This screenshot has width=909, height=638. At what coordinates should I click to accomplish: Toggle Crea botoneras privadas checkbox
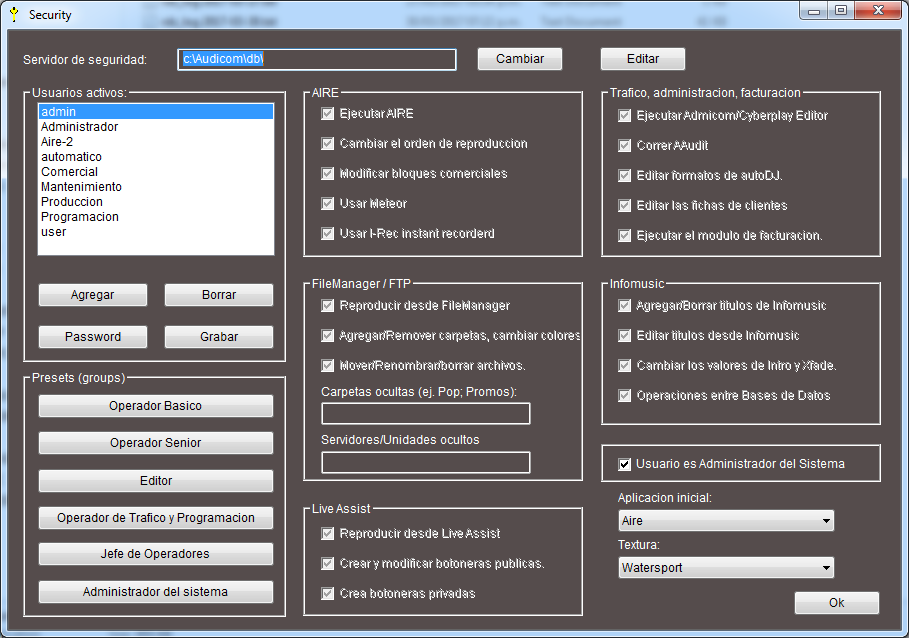point(328,593)
